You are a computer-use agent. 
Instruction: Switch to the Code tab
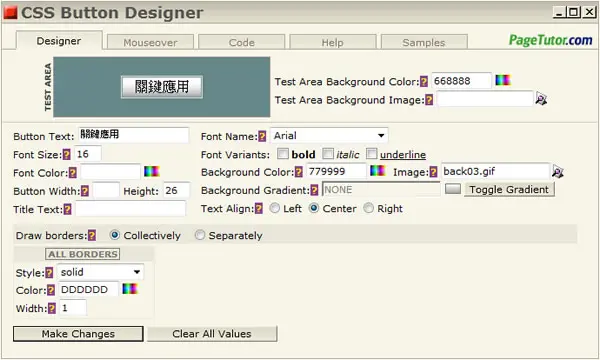coord(241,42)
